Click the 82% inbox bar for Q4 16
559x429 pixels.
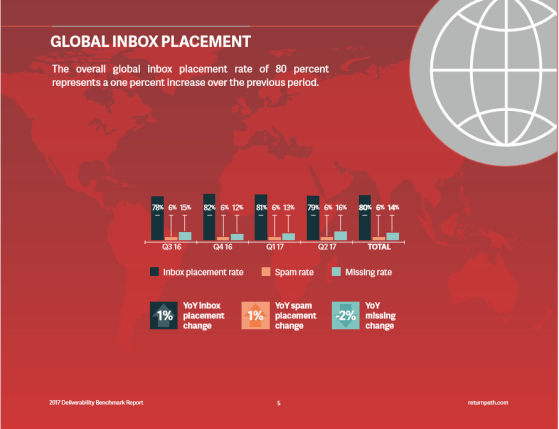pyautogui.click(x=209, y=217)
